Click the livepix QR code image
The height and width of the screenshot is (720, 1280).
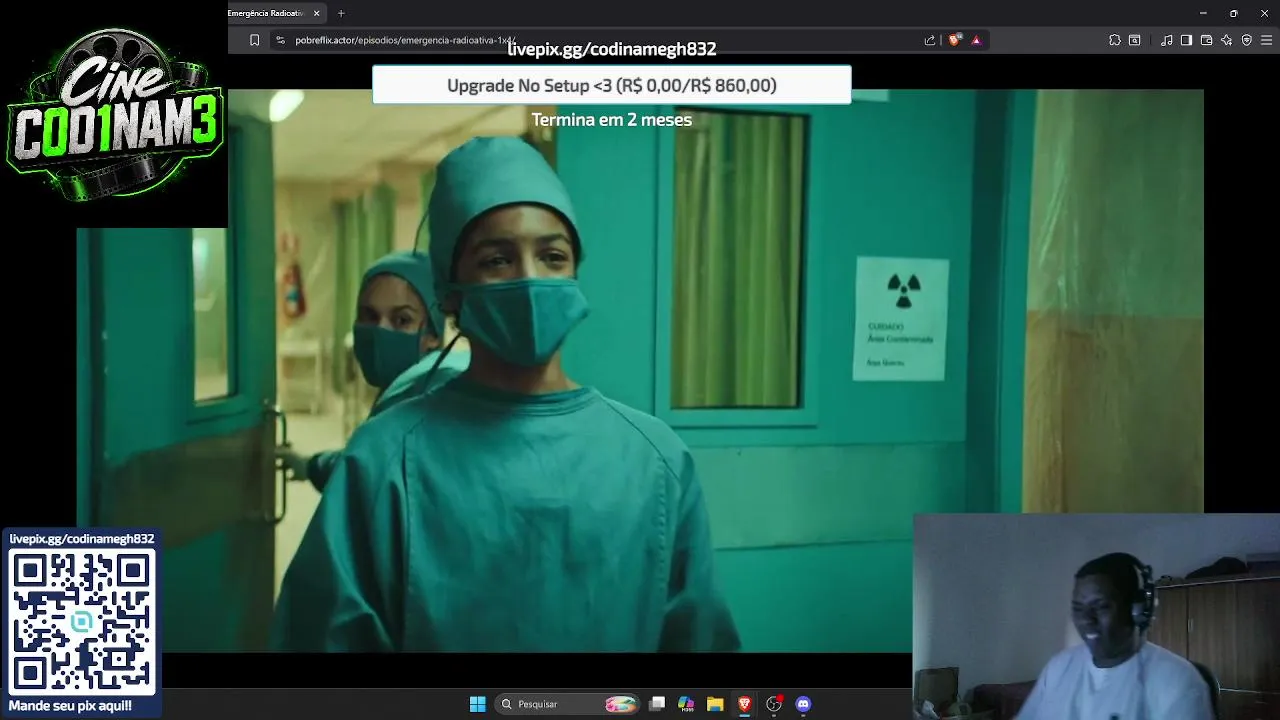pos(82,622)
